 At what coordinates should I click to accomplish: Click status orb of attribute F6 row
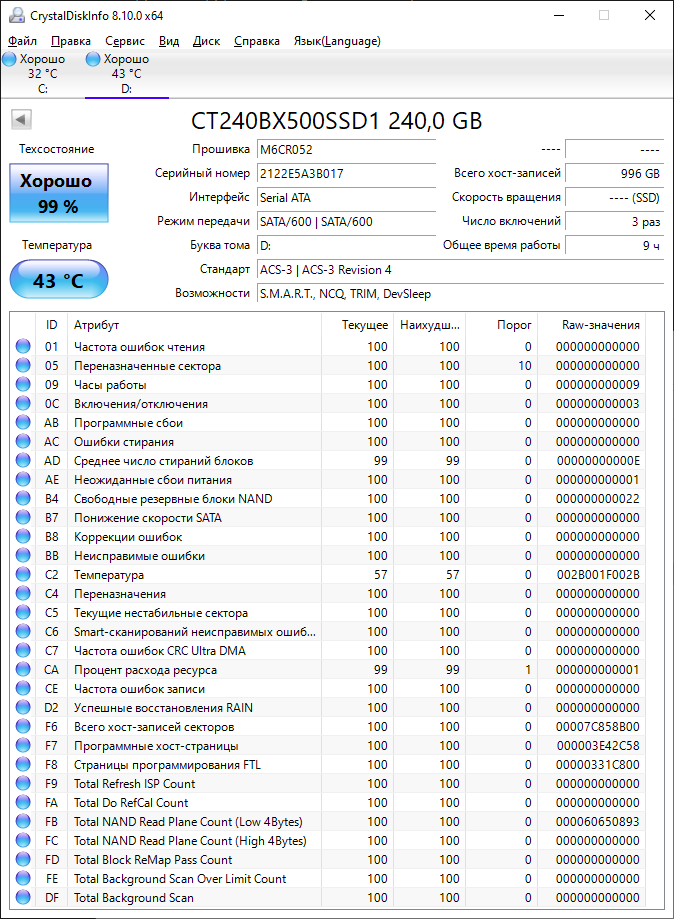[x=23, y=727]
